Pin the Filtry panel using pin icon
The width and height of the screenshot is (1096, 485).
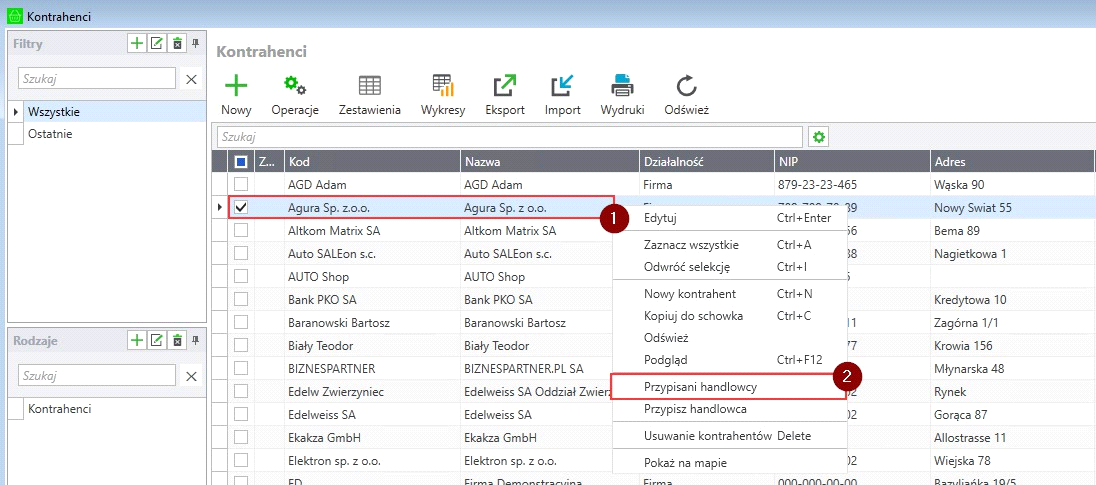pyautogui.click(x=196, y=43)
